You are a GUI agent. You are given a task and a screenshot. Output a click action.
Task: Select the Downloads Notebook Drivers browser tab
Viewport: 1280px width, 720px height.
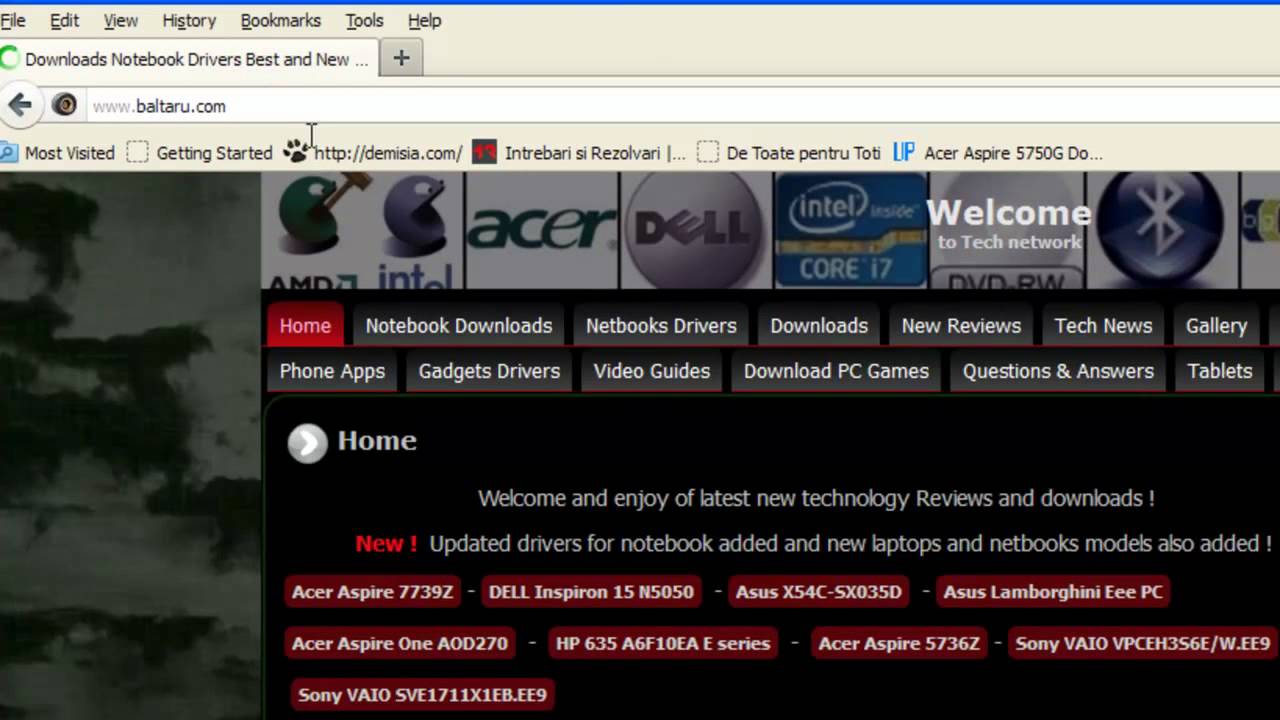189,59
